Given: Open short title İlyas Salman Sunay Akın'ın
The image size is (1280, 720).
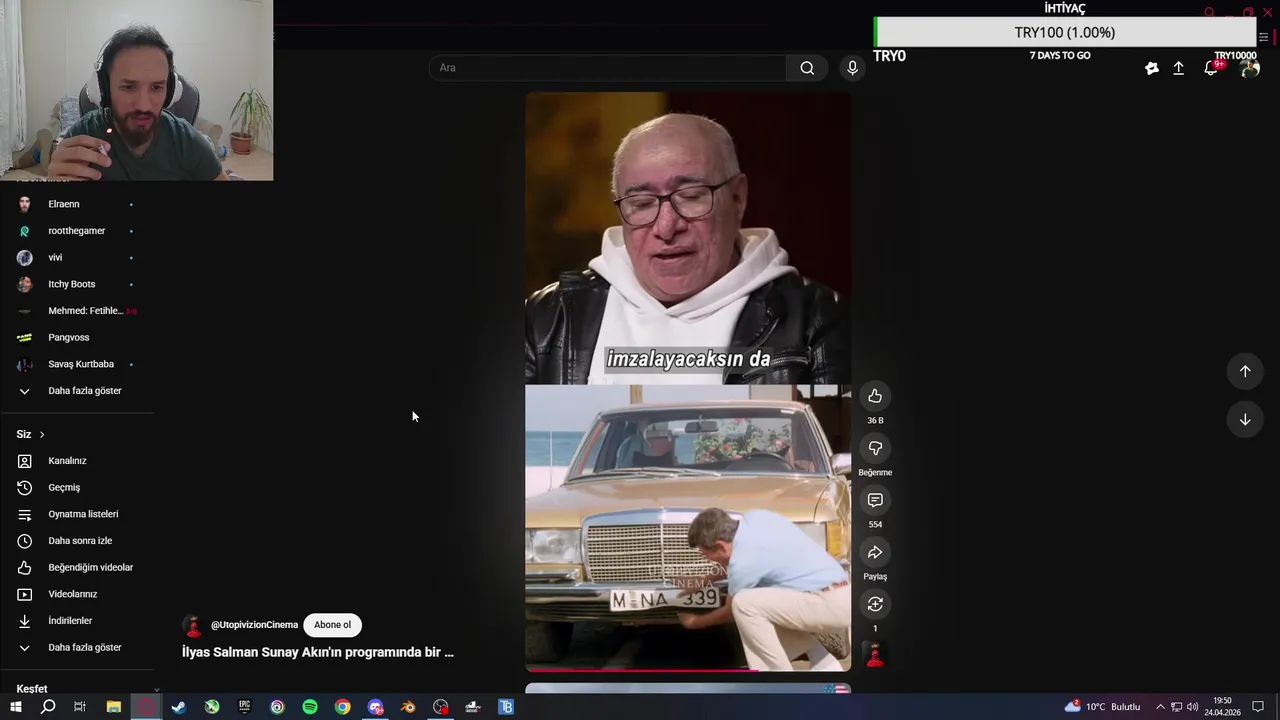Looking at the screenshot, I should (317, 652).
